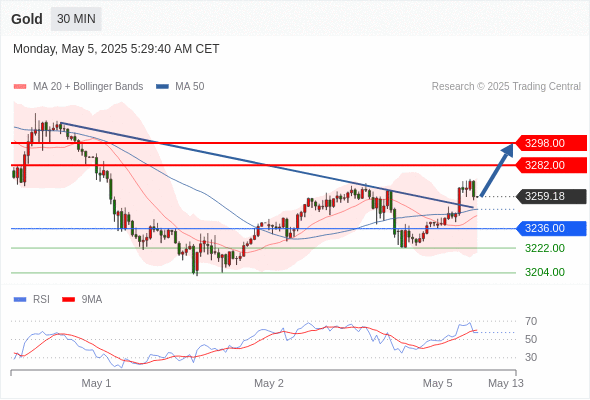Image resolution: width=590 pixels, height=400 pixels.
Task: Click the 3259.18 current price tag
Action: pyautogui.click(x=551, y=196)
